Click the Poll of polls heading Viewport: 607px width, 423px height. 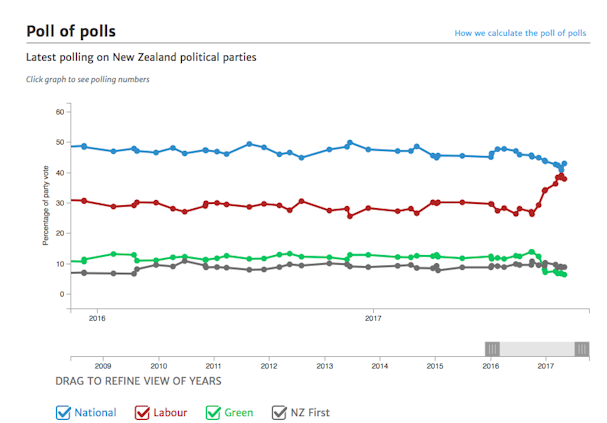tap(72, 31)
